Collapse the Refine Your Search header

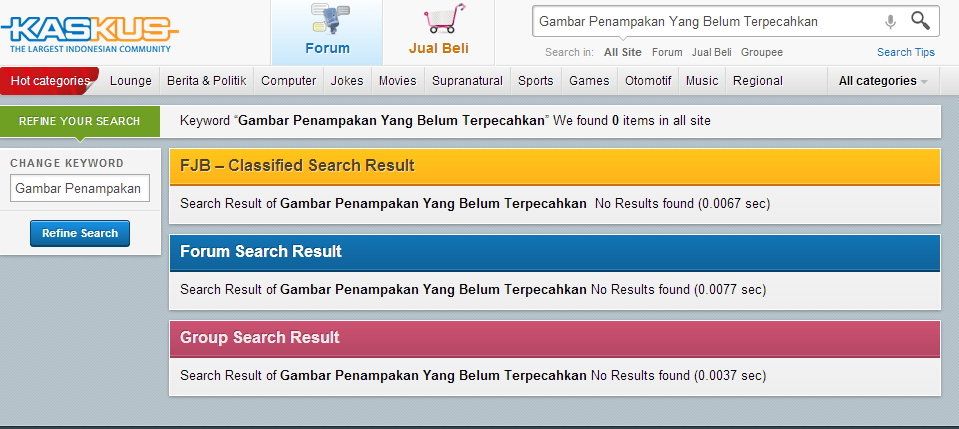pyautogui.click(x=80, y=121)
